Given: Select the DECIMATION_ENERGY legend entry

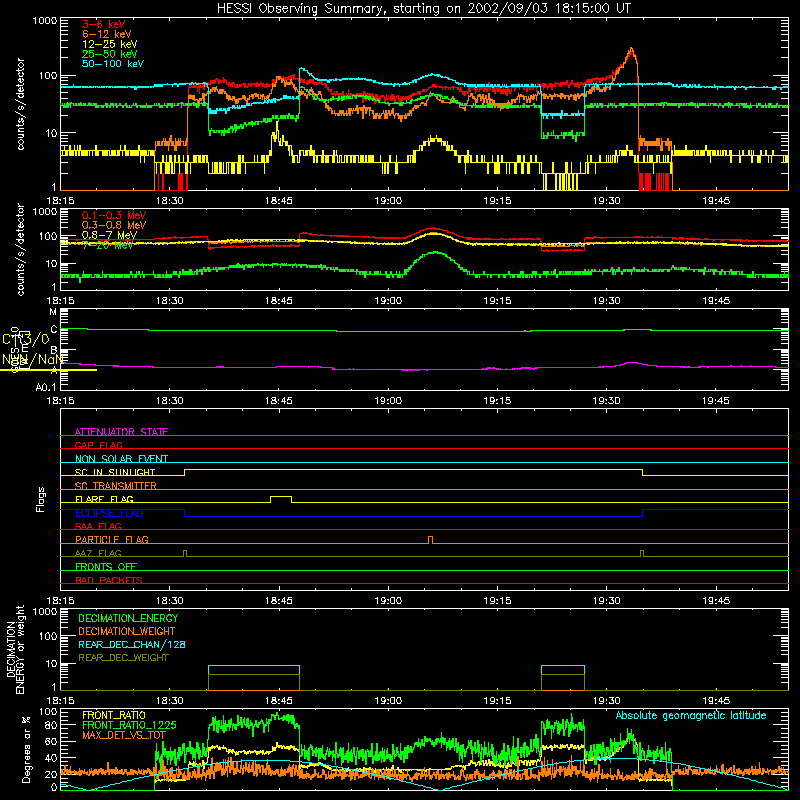Looking at the screenshot, I should pos(128,618).
